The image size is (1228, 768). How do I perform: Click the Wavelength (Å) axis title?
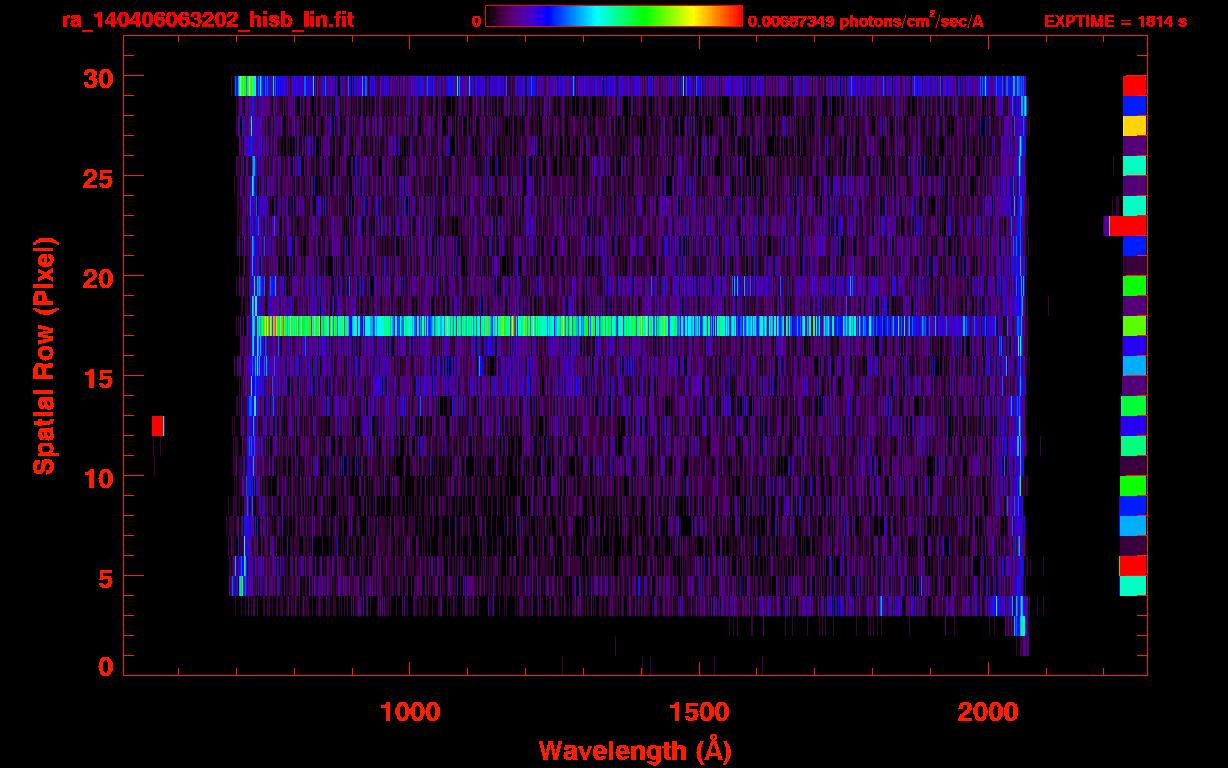pos(635,750)
